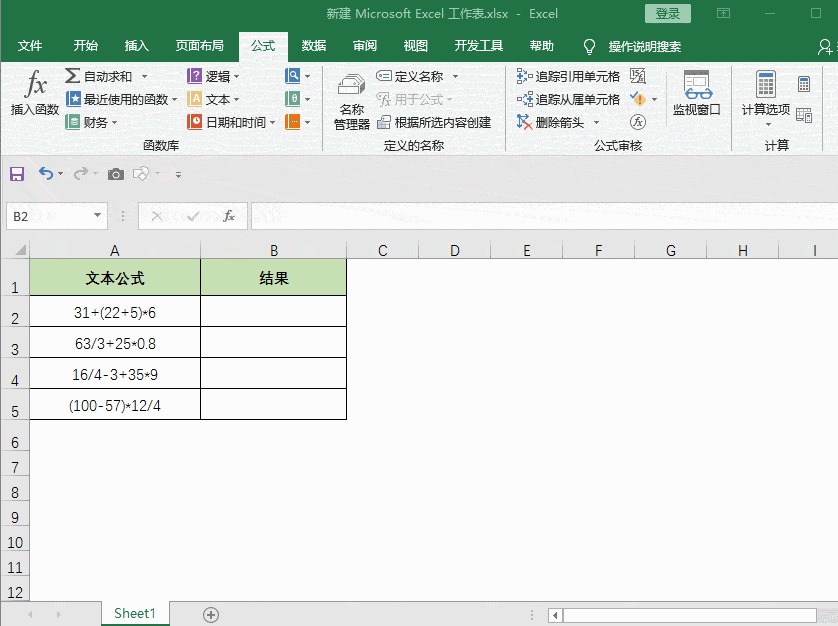Image resolution: width=838 pixels, height=626 pixels.
Task: Expand the Lookup & Reference dropdown arrow
Action: coord(307,76)
